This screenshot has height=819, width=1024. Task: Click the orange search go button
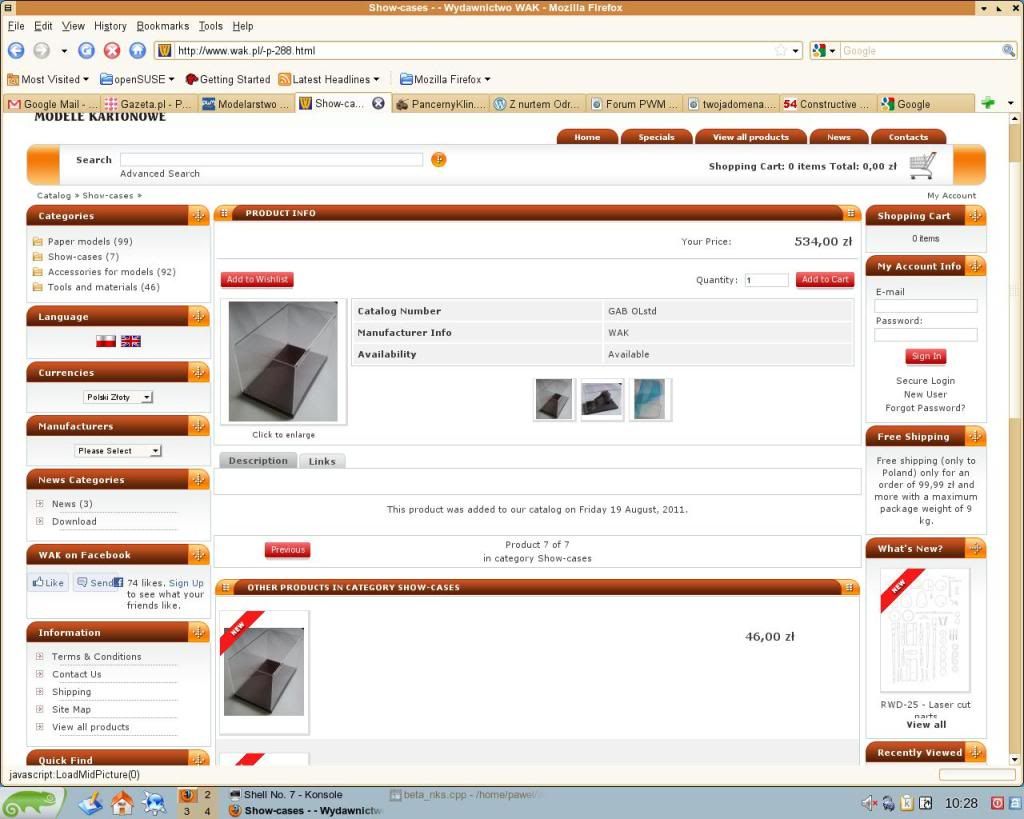pos(438,160)
